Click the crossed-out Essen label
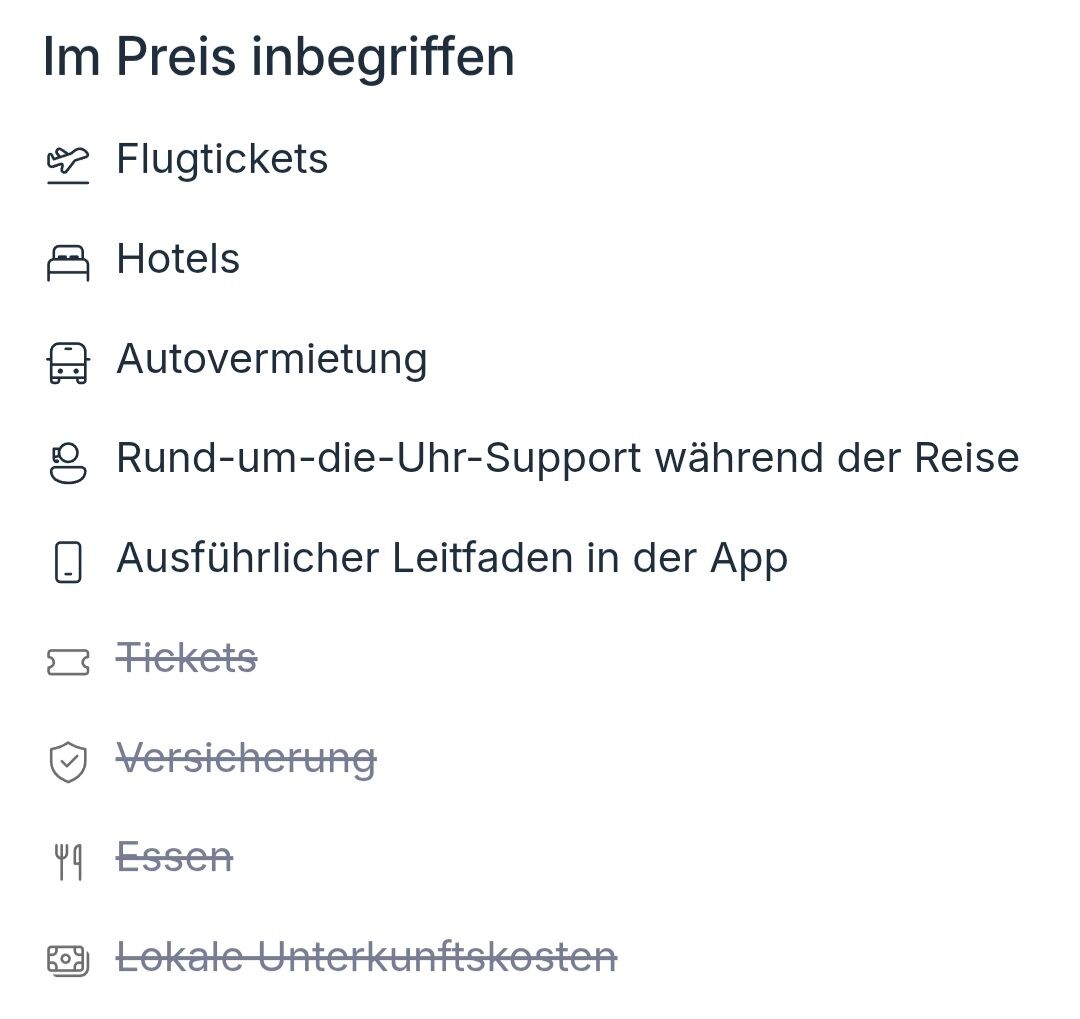 pos(175,857)
